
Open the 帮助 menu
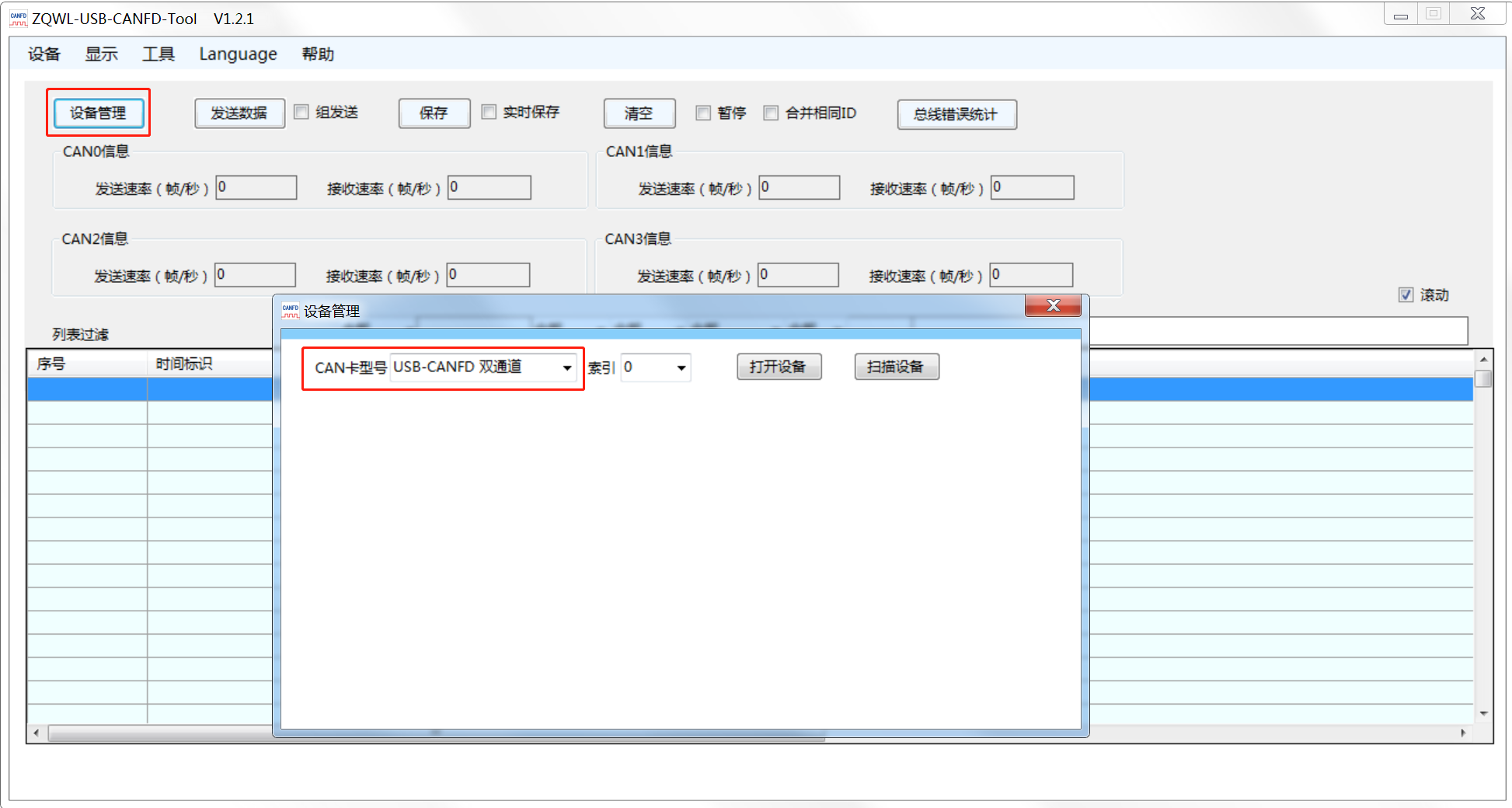pos(318,54)
